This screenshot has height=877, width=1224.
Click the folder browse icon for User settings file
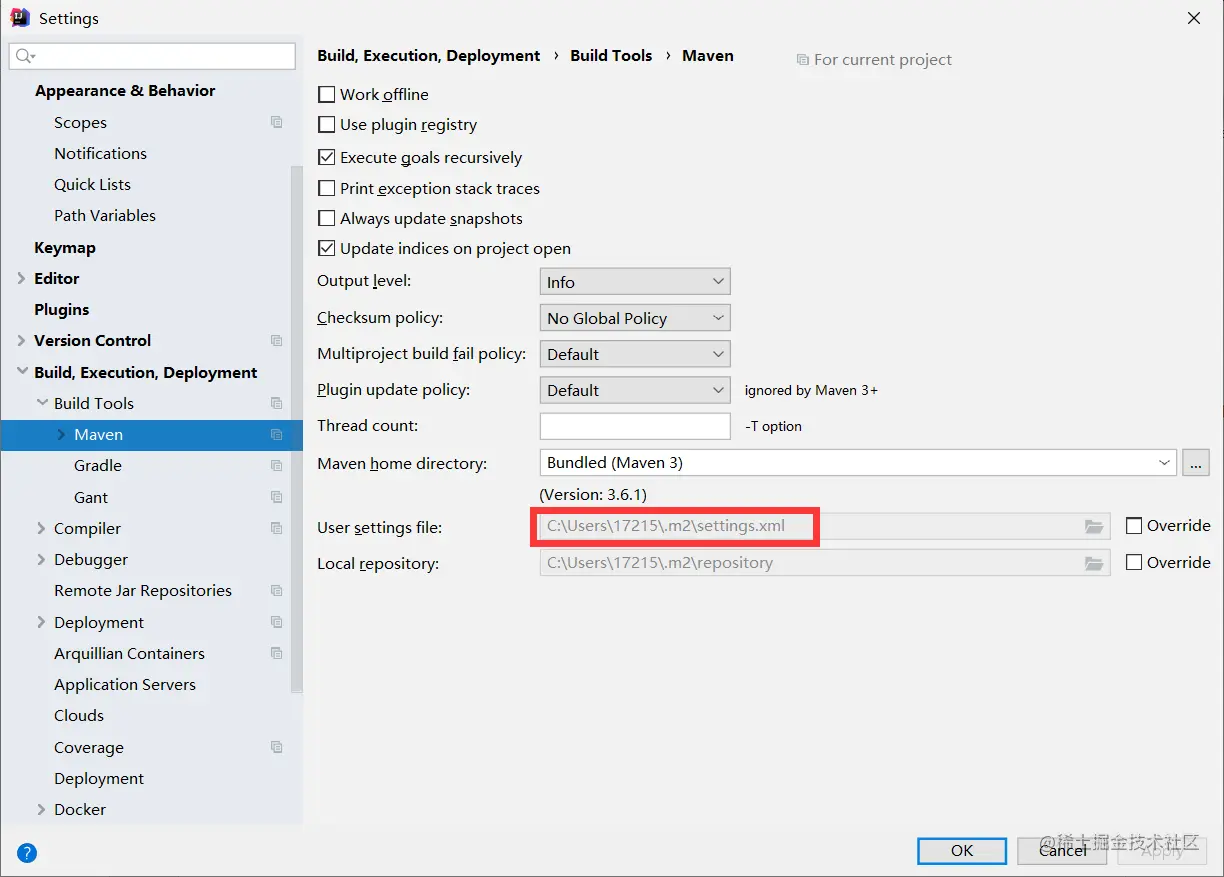point(1094,526)
